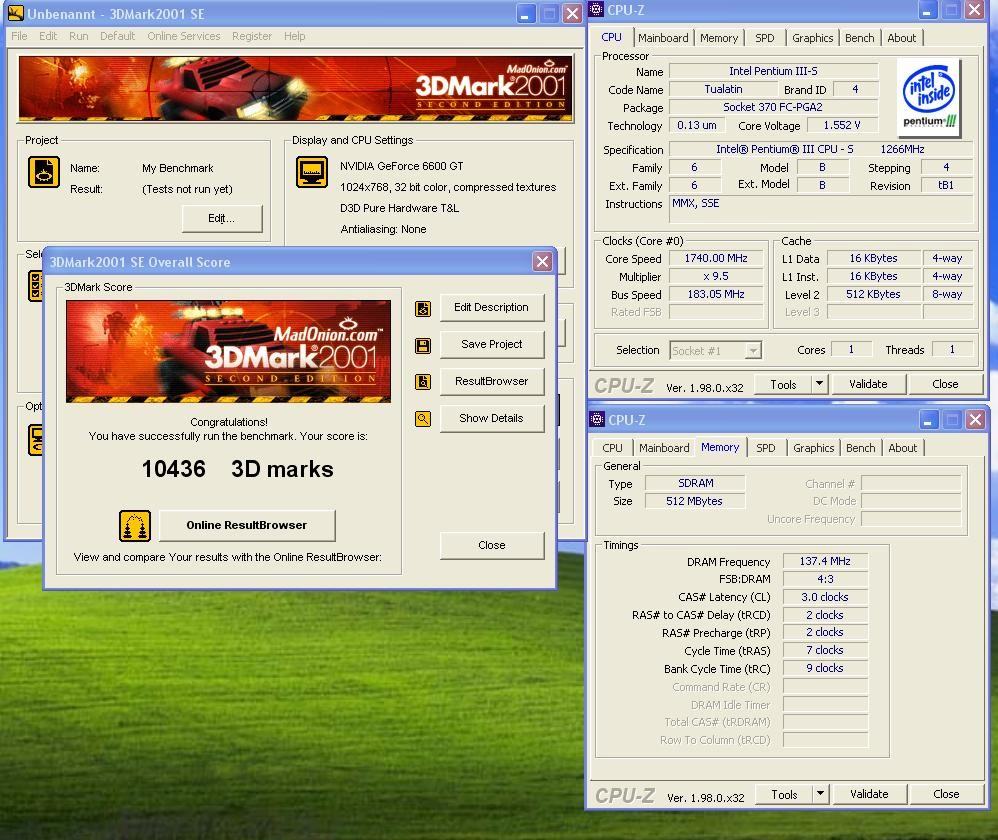Click the FSB:DRAM 4:3 value
Screen dimensions: 998x840
[x=825, y=579]
